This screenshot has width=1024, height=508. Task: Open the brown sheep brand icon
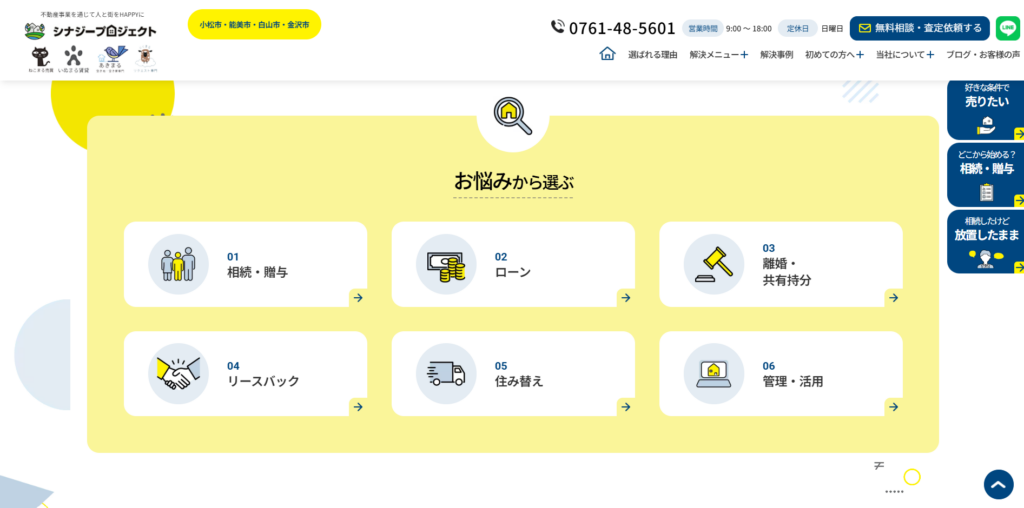point(145,59)
